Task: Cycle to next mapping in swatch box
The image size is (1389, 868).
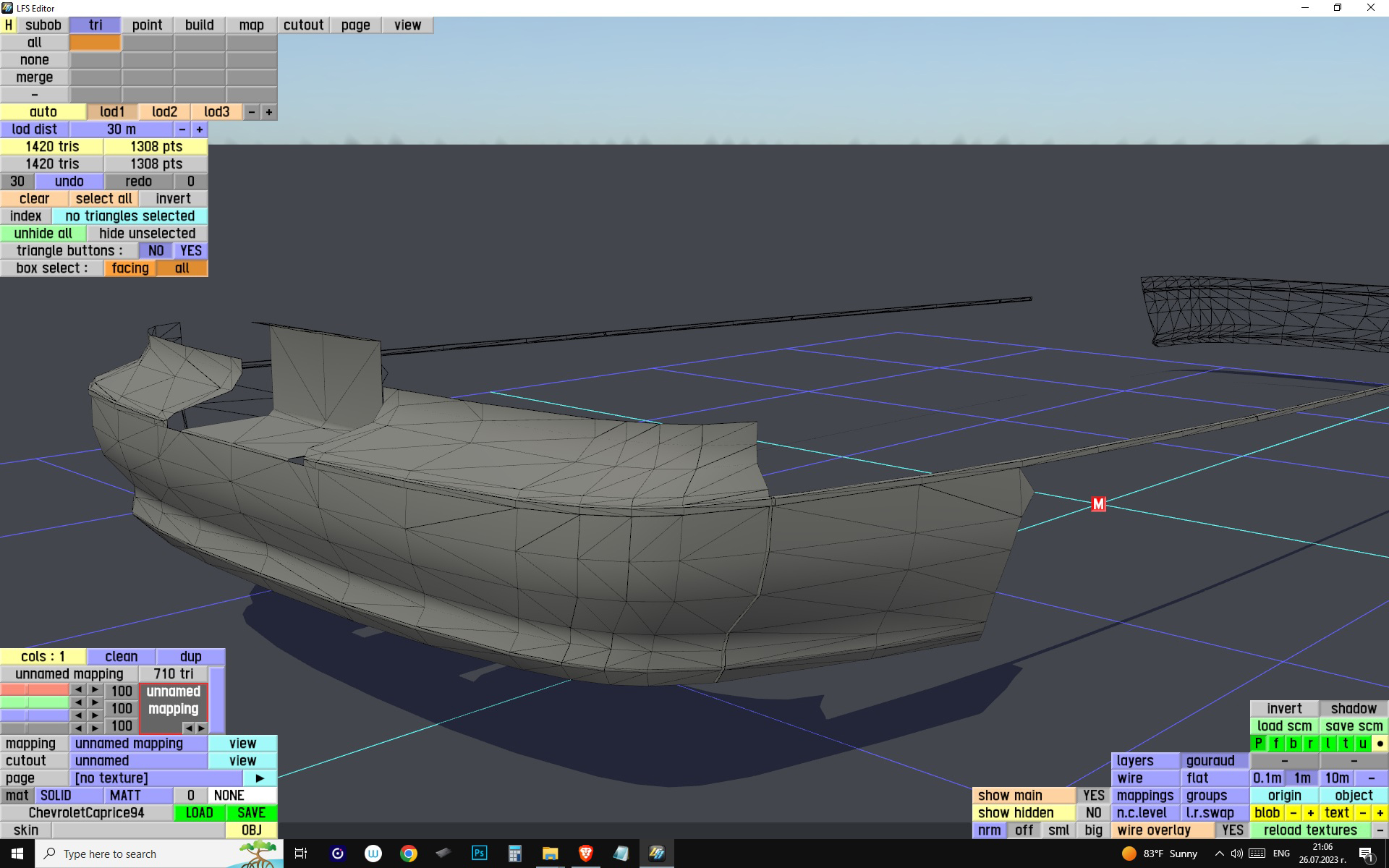Action: [x=201, y=728]
